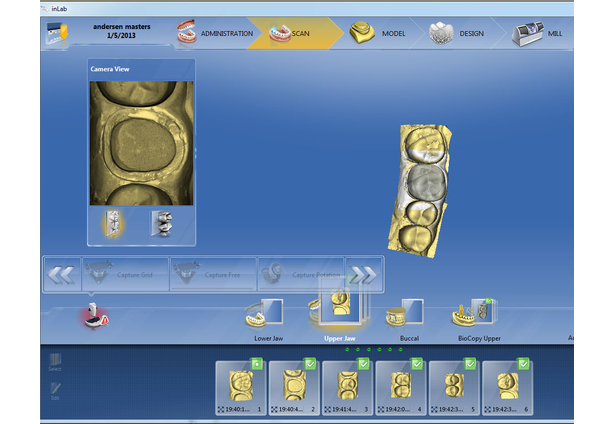Select scan thumbnail number 4
The image size is (615, 424).
401,388
